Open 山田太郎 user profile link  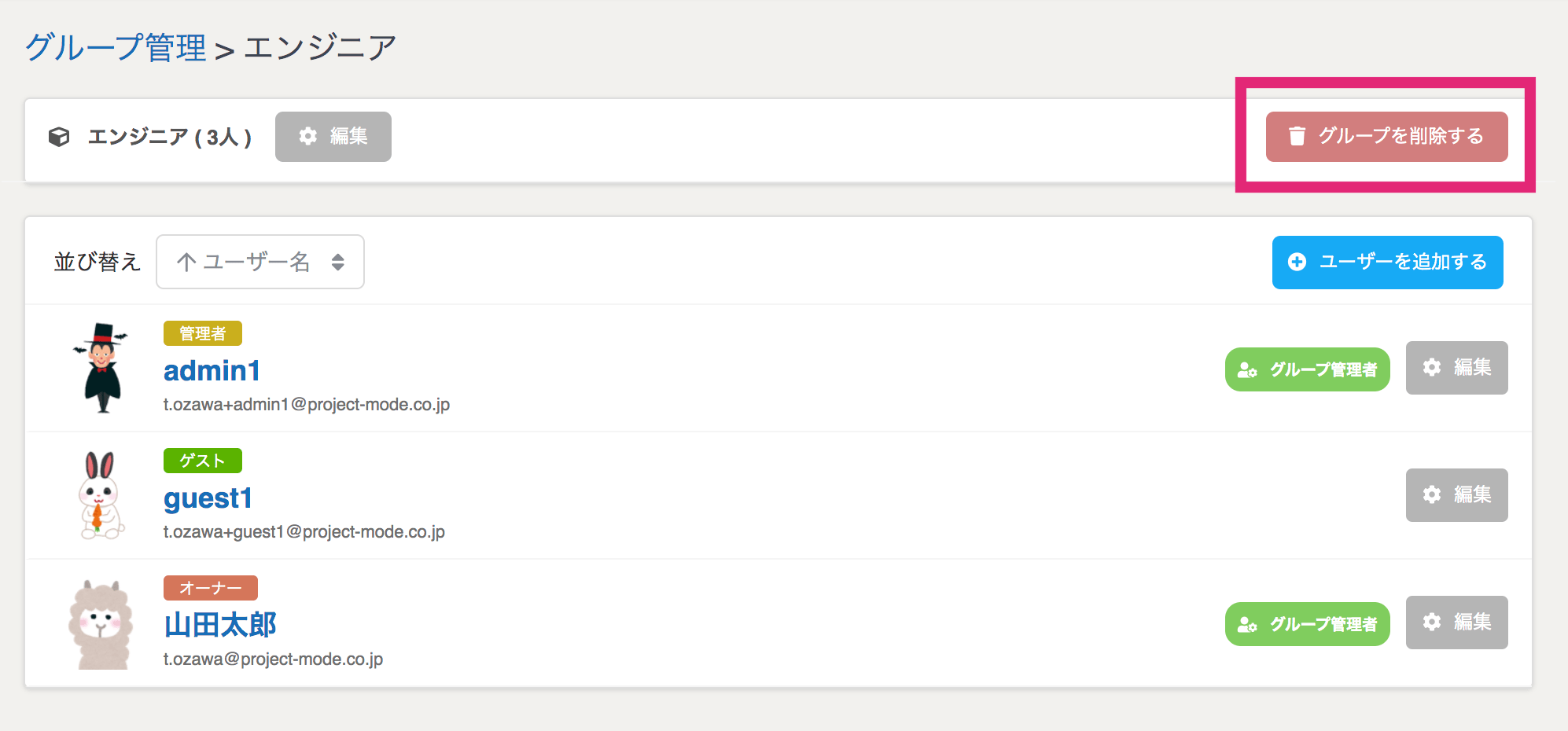point(220,625)
